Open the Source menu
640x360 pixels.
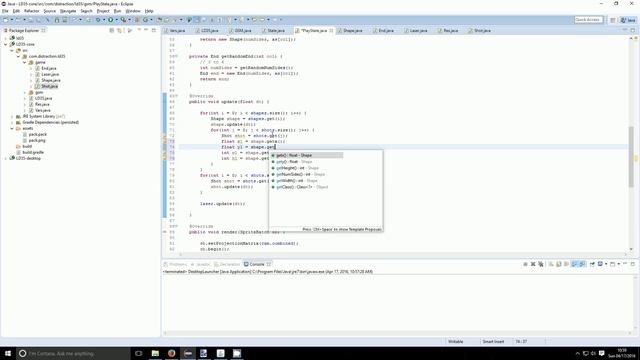[x=49, y=11]
